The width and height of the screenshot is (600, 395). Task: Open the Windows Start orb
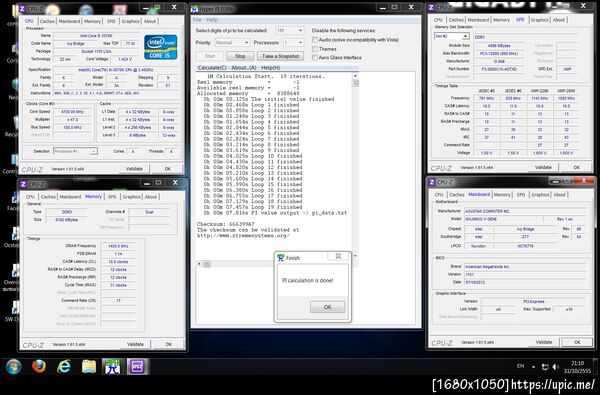coord(14,367)
